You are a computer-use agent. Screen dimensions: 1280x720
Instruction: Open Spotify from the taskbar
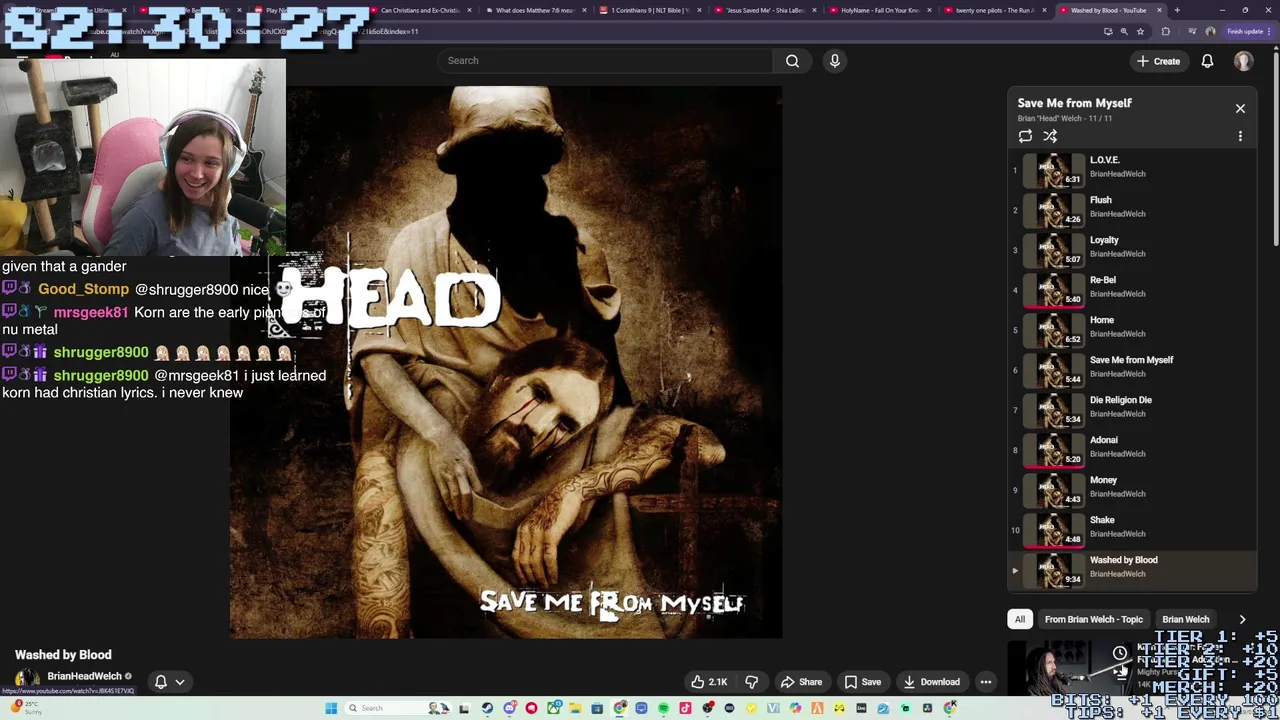pos(663,708)
